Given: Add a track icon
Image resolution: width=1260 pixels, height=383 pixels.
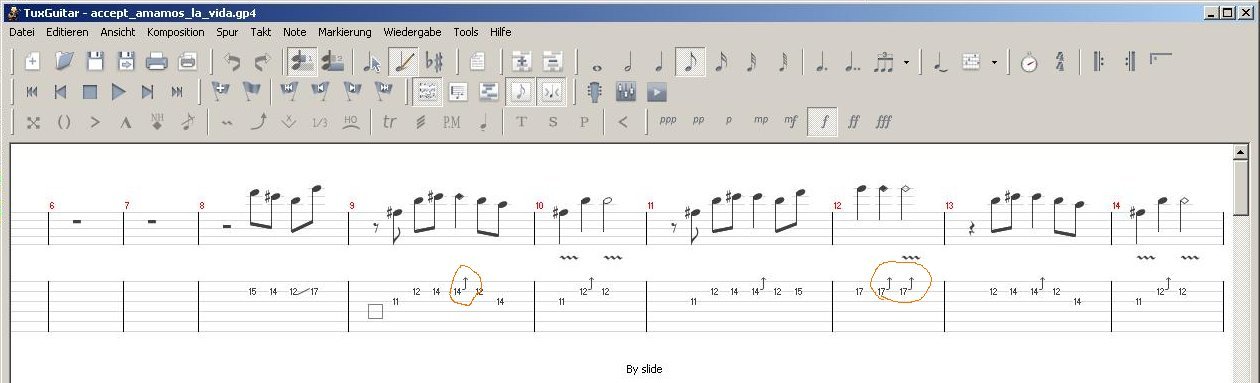Looking at the screenshot, I should [x=521, y=62].
